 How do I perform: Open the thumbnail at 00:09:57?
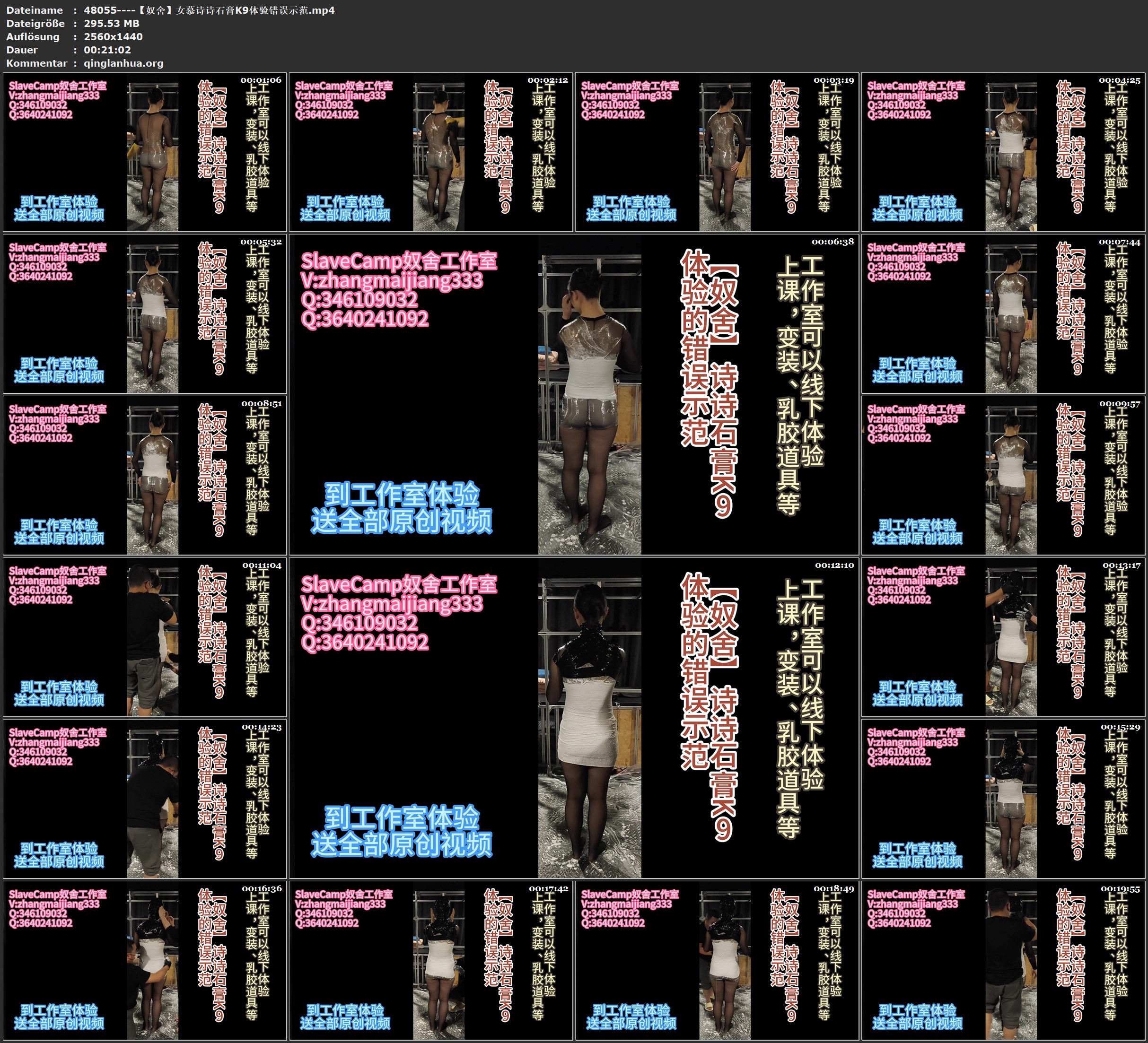[1003, 475]
